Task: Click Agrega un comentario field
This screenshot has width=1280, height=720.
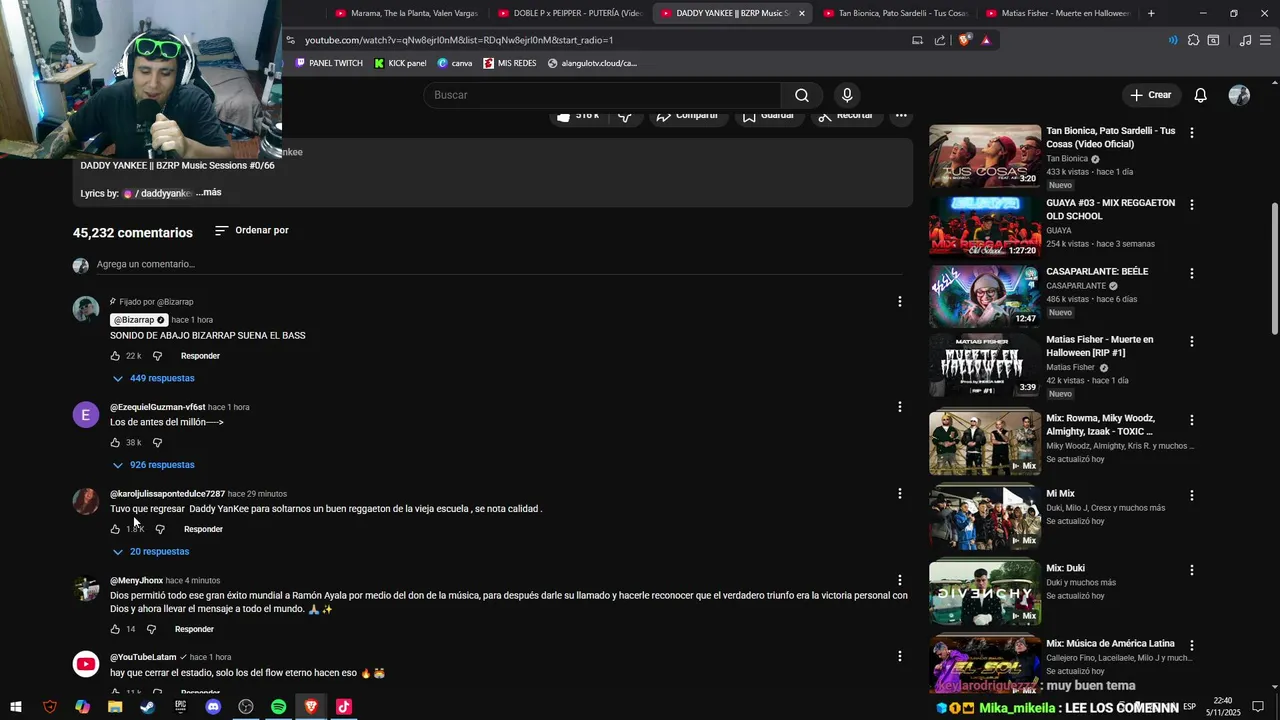Action: (500, 264)
